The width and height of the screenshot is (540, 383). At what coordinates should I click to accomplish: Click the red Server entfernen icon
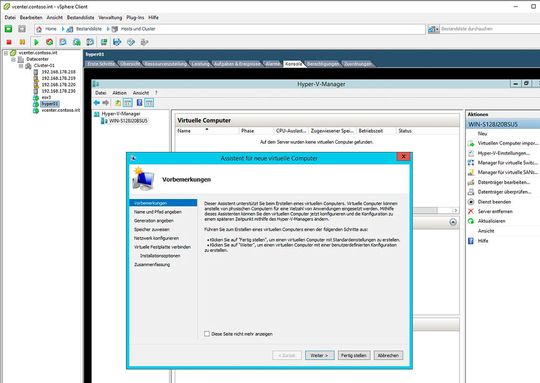[x=471, y=211]
